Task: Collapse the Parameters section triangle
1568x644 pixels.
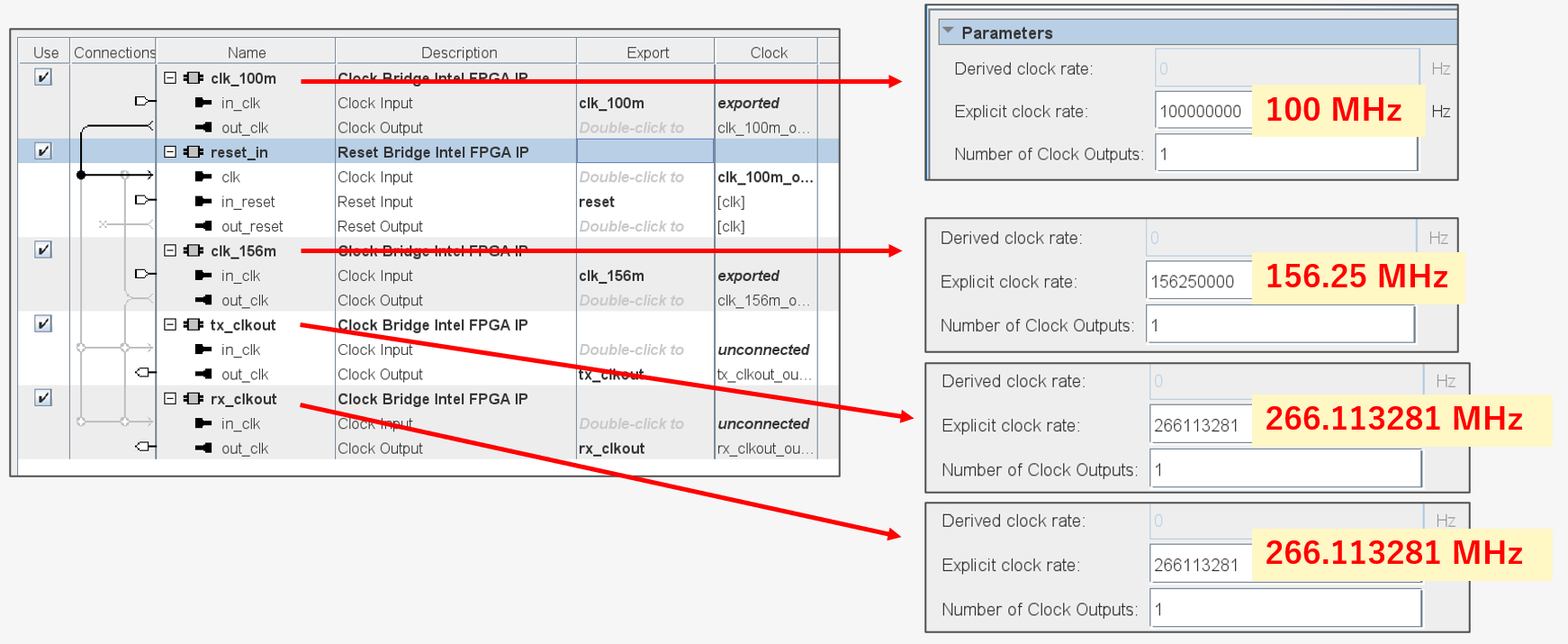Action: tap(948, 32)
